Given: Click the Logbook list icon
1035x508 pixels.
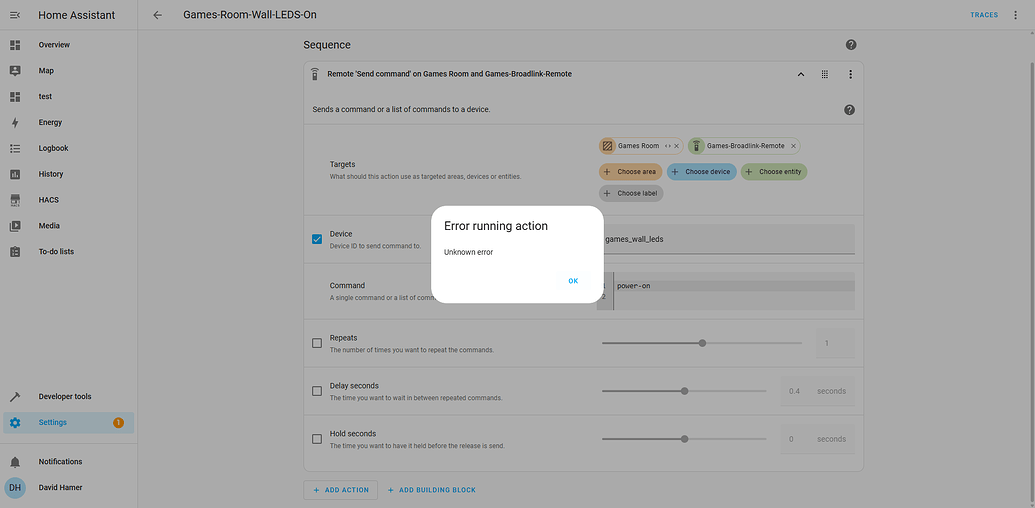Looking at the screenshot, I should (15, 148).
